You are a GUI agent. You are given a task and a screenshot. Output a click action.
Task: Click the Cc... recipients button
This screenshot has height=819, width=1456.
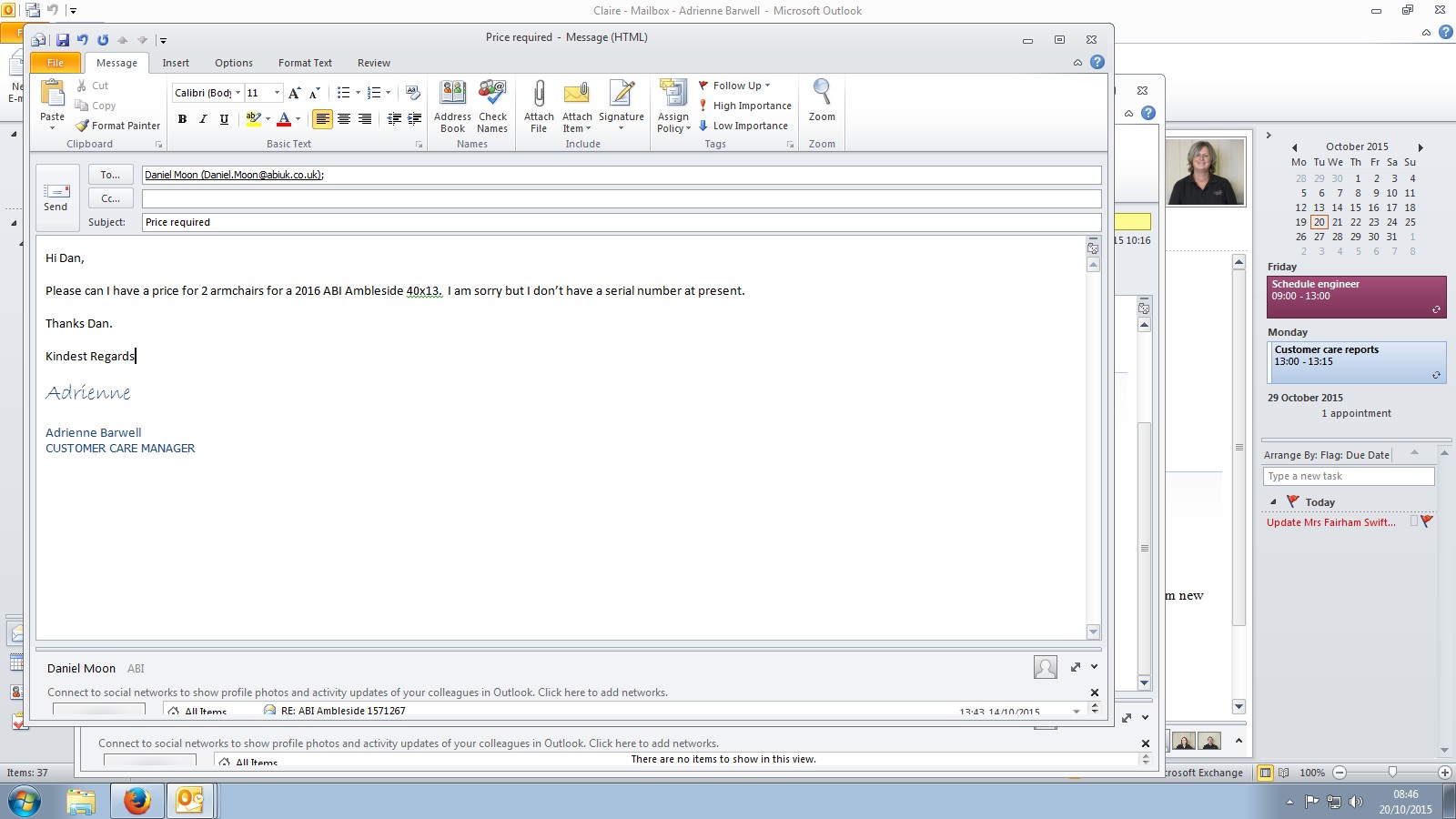click(111, 198)
